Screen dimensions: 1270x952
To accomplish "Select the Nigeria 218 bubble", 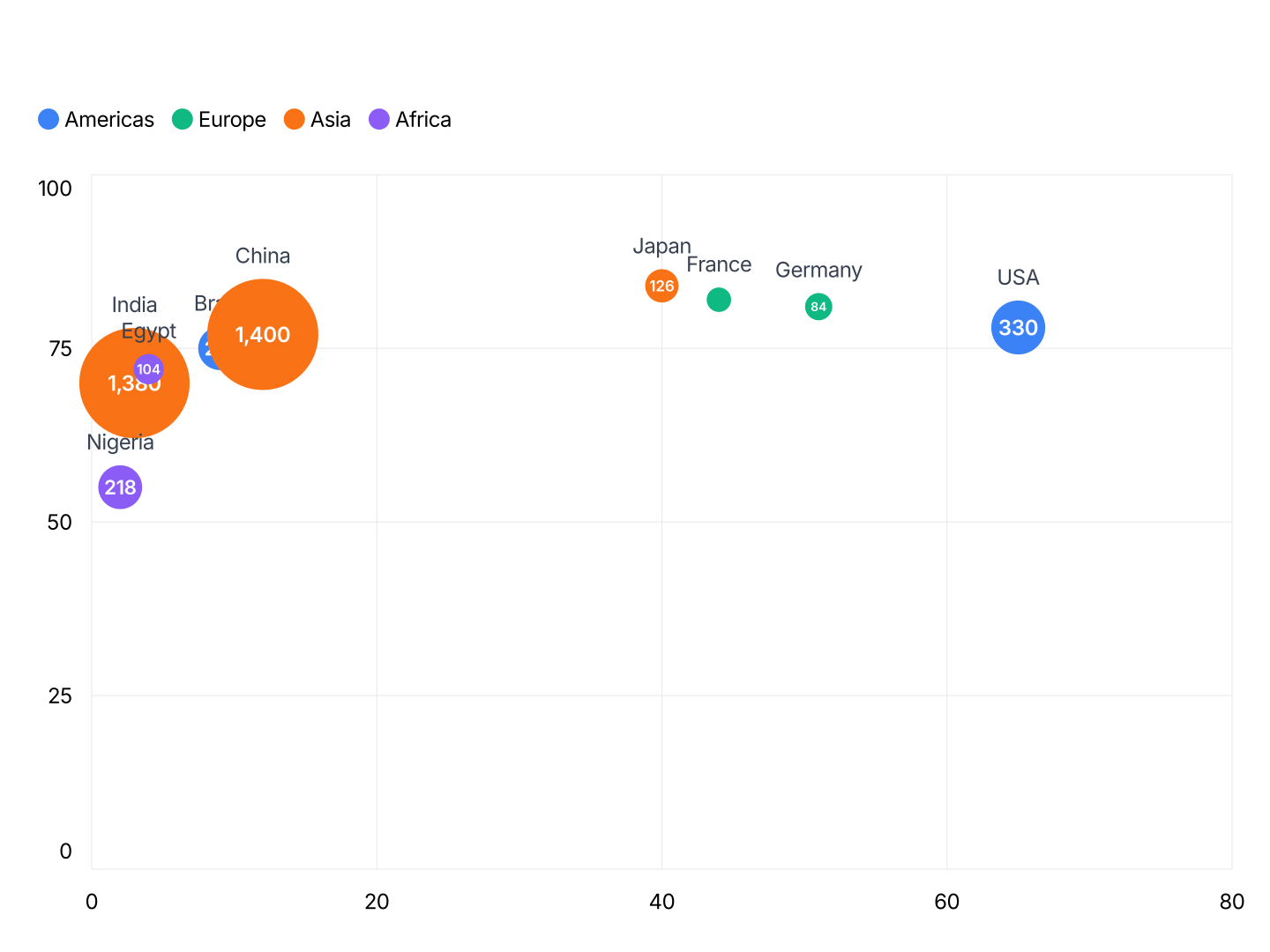I will [x=120, y=487].
